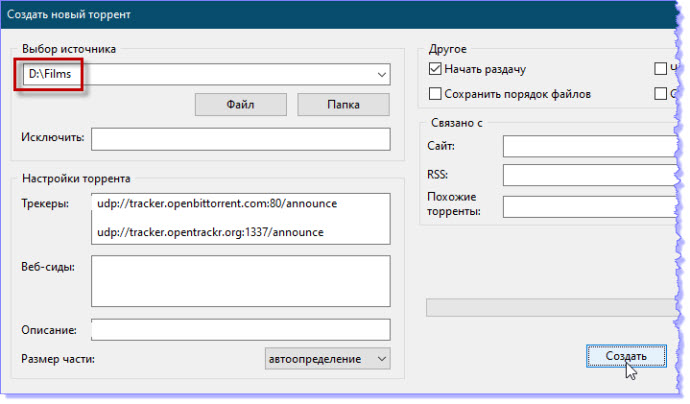Screen dimensions: 690x404
Task: Click the openbittorrent tracker URL line
Action: click(217, 203)
